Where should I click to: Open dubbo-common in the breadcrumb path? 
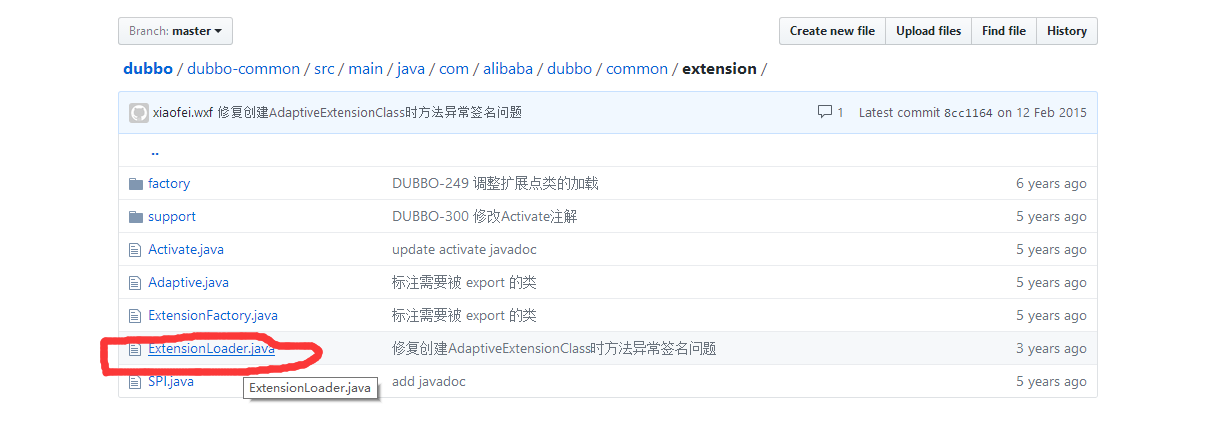[x=243, y=69]
